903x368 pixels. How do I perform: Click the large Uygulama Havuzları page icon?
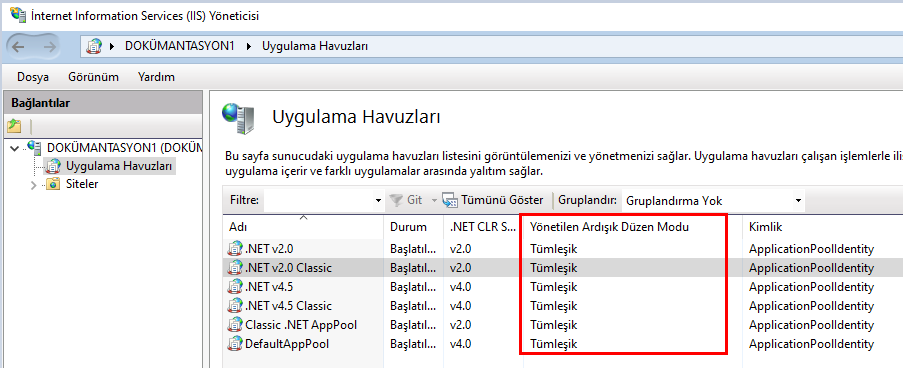(x=238, y=118)
